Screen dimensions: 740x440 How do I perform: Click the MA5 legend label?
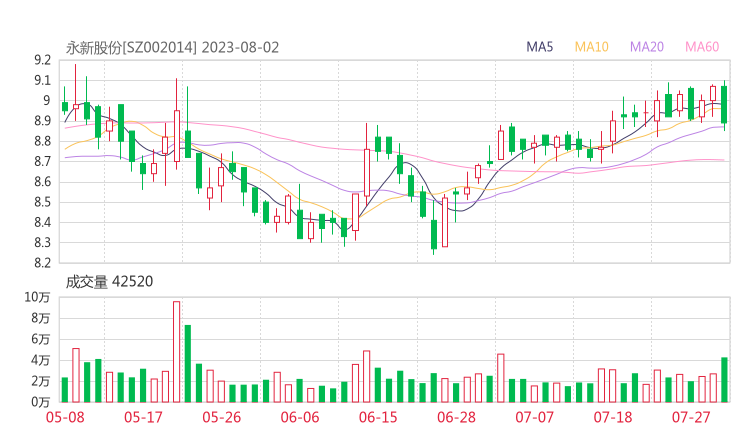pos(539,47)
